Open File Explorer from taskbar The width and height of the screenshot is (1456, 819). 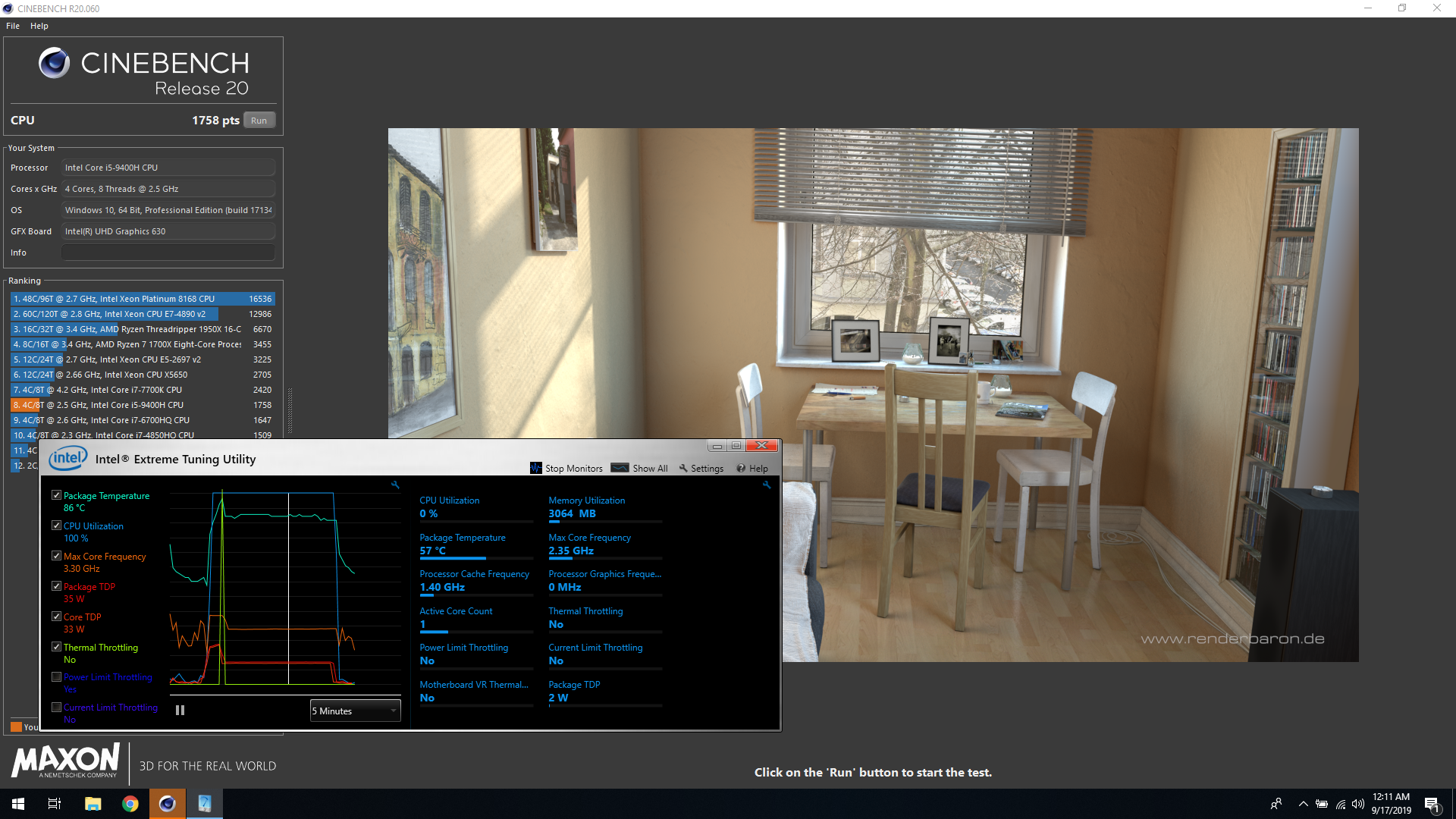tap(93, 804)
